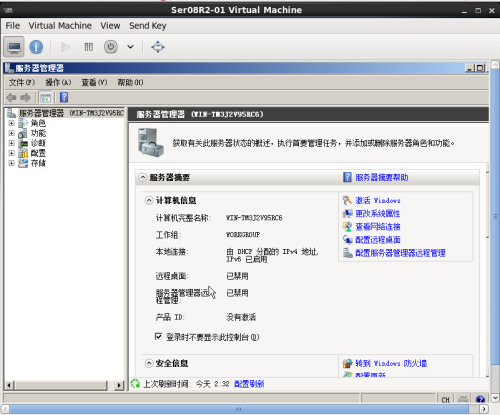Viewport: 500px width, 415px height.
Task: Expand the 诊断 tree node
Action: pyautogui.click(x=12, y=143)
